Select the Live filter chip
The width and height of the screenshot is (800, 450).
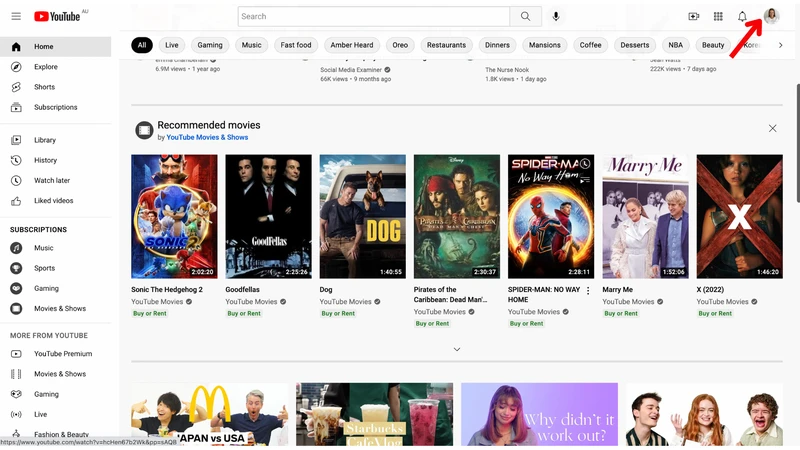tap(172, 45)
